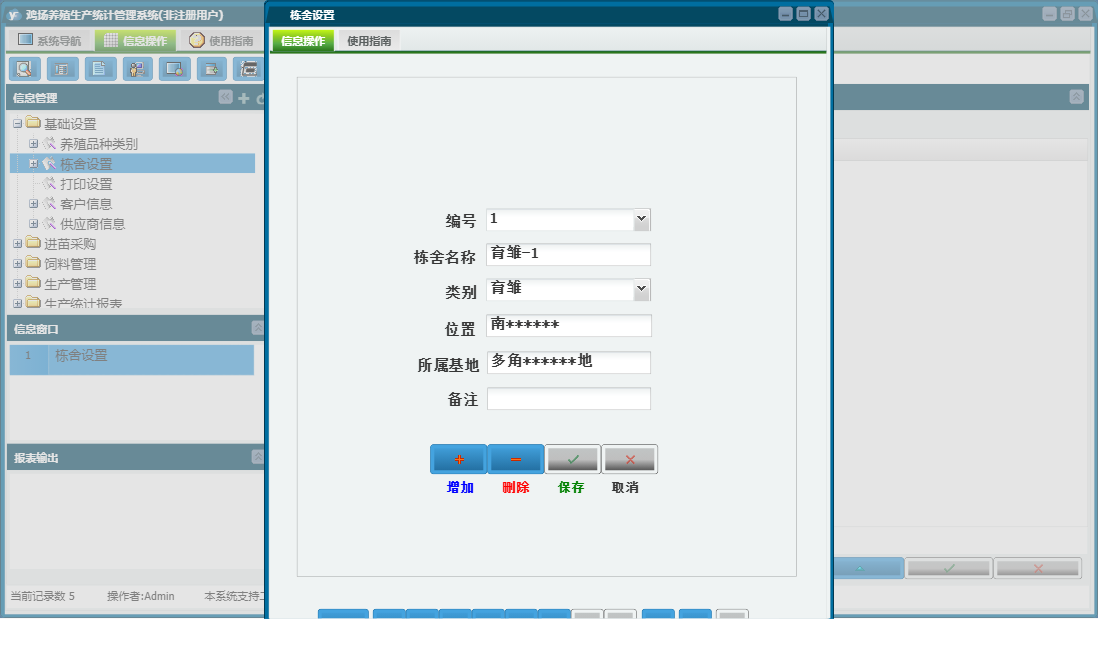
Task: Click the blue minus 删除 button
Action: point(516,460)
